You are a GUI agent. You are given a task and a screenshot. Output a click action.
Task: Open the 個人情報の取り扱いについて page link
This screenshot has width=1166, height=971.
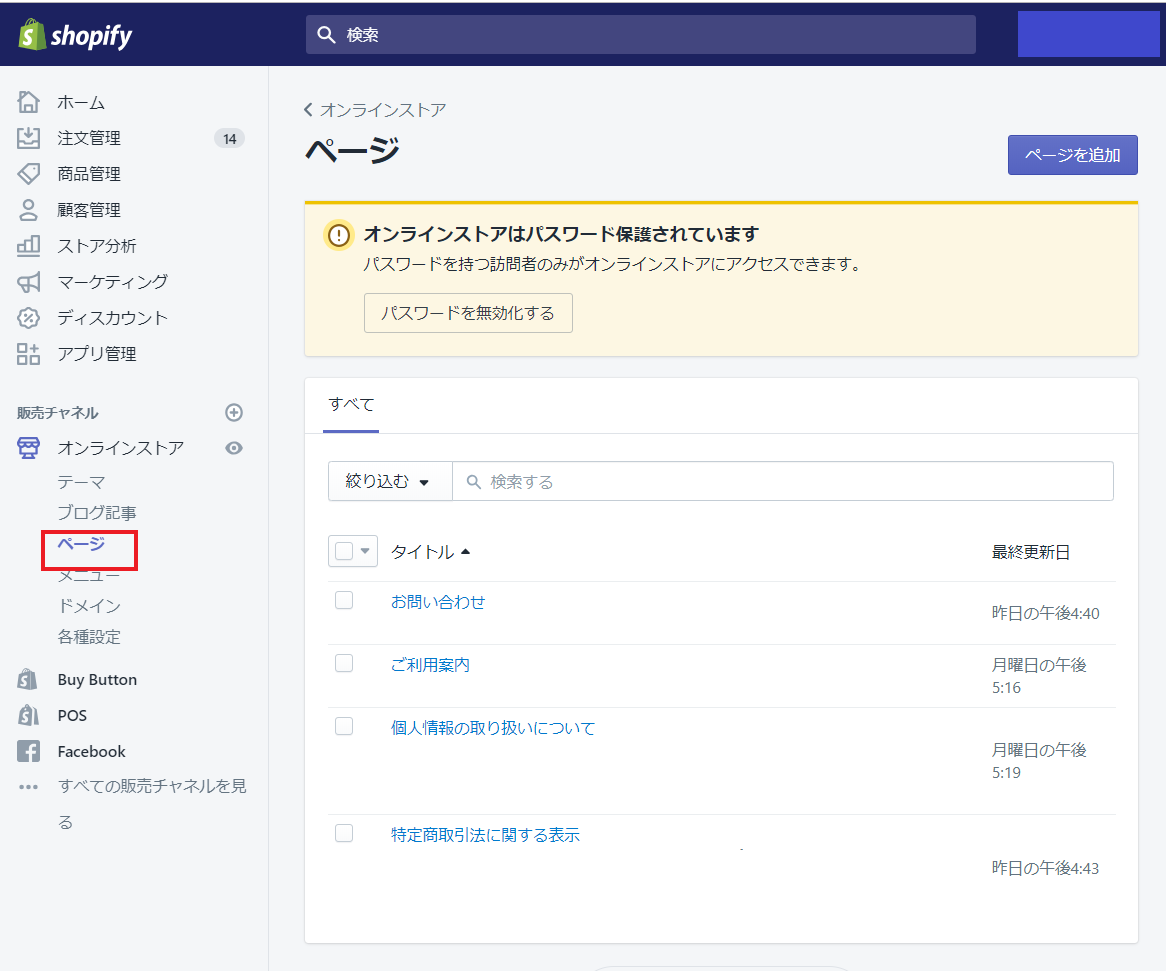click(493, 728)
